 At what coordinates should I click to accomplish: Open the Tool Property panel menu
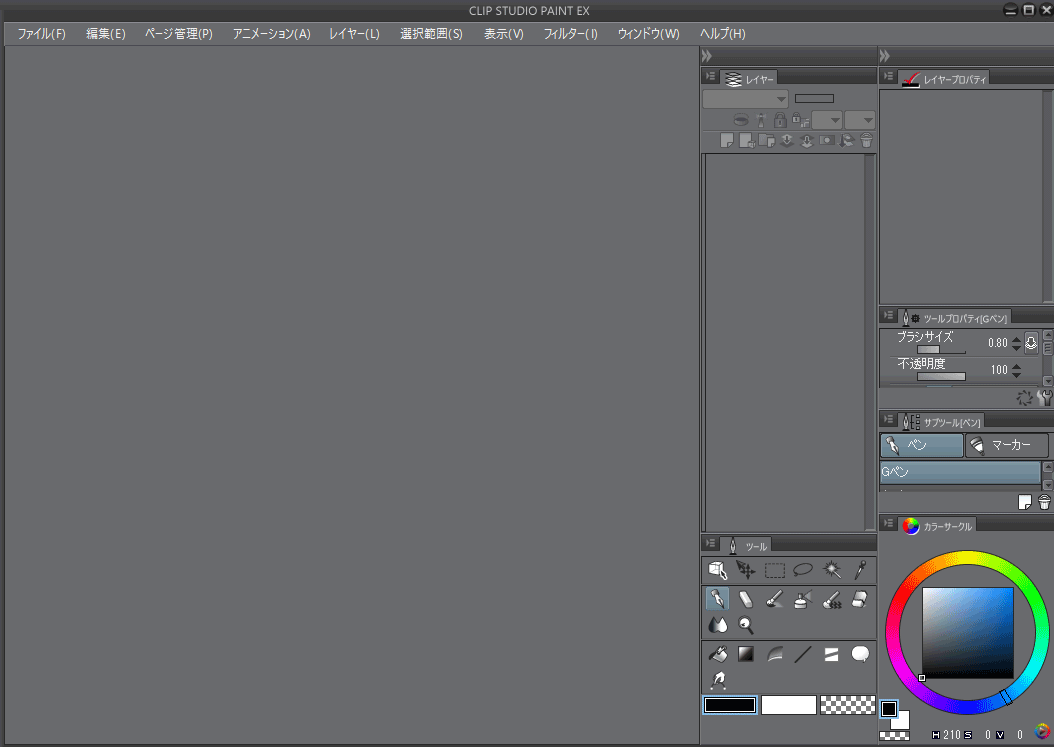point(889,316)
